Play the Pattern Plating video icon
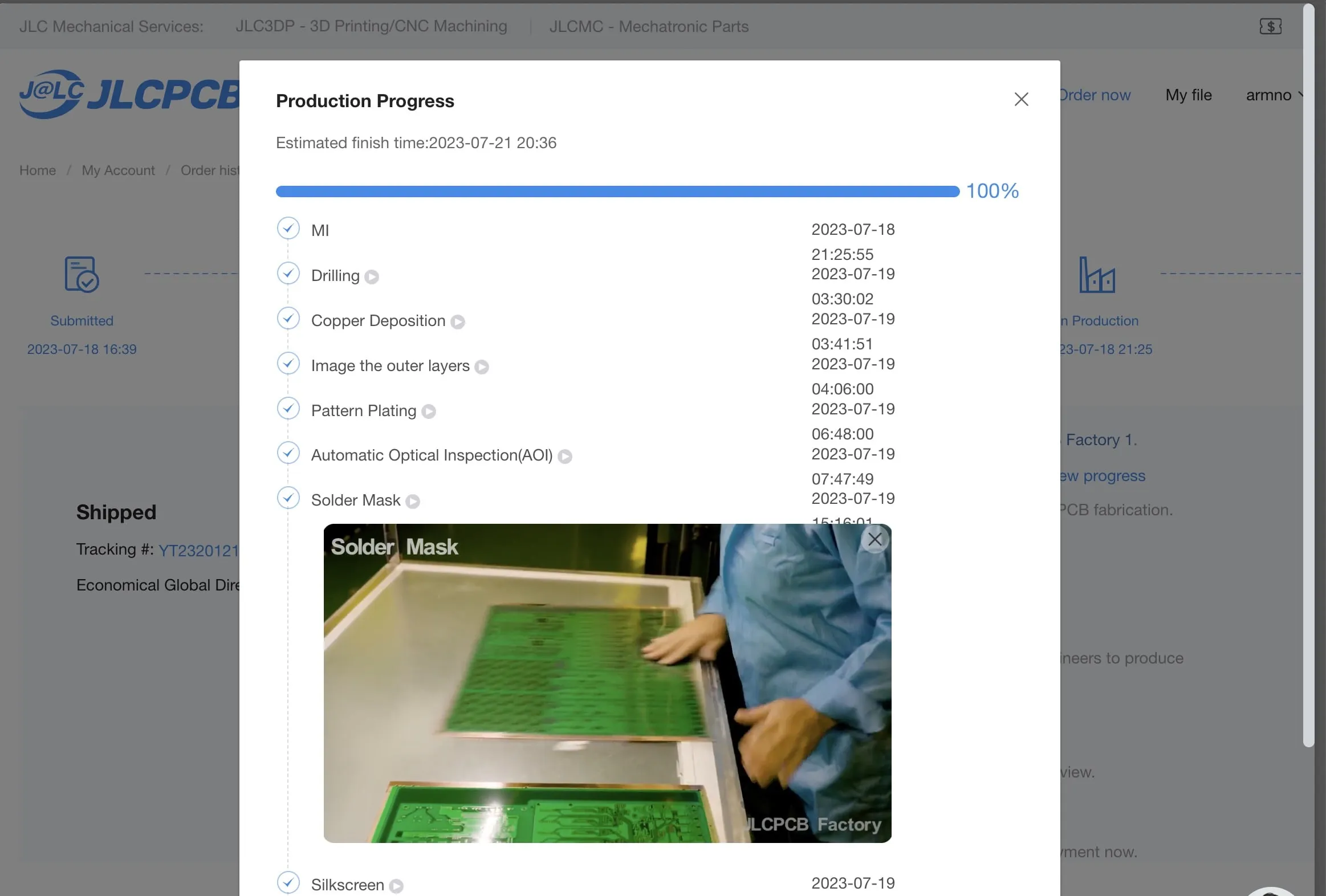This screenshot has height=896, width=1326. (429, 411)
